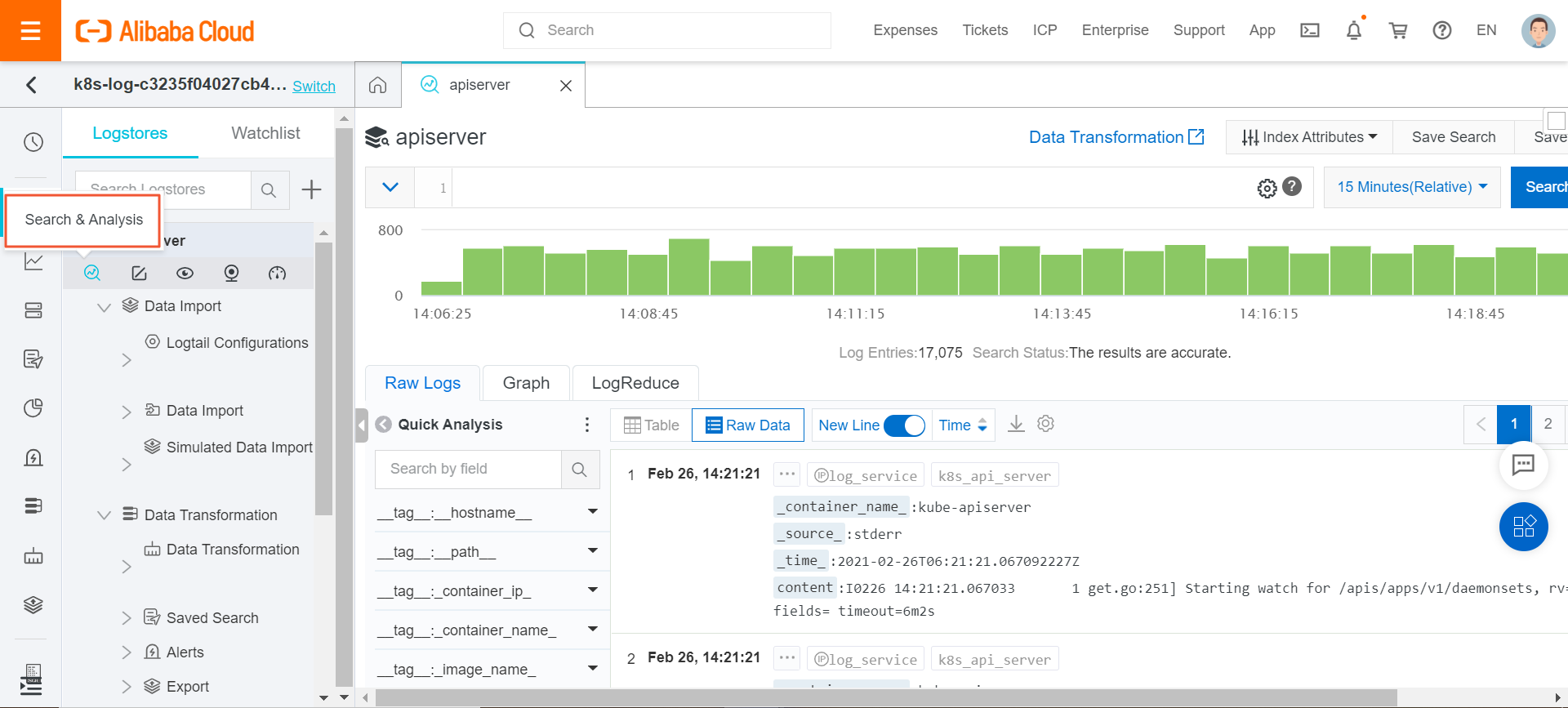Open query syntax help icon
Viewport: 1568px width, 708px height.
1292,186
